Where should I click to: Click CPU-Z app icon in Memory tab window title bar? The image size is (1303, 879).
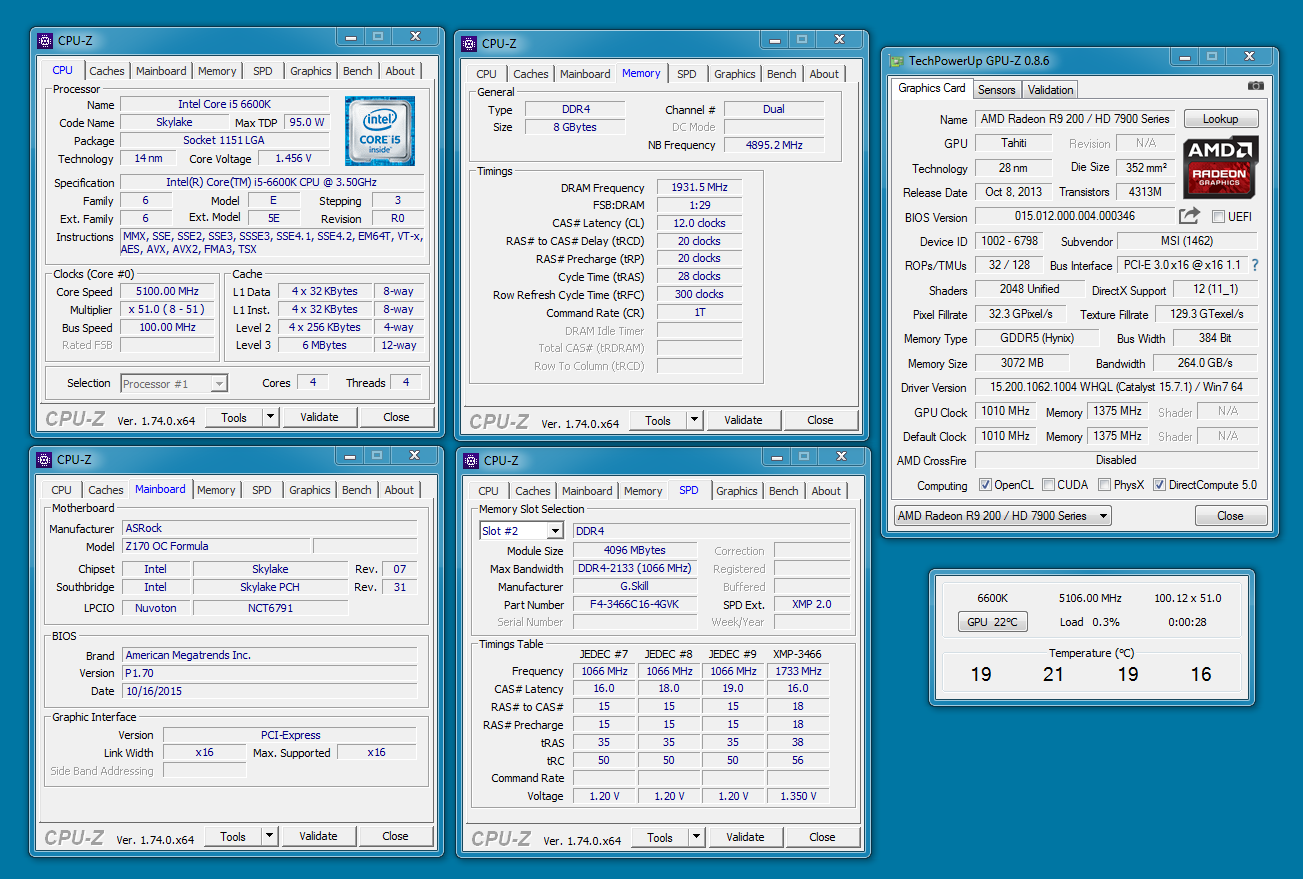pyautogui.click(x=469, y=44)
